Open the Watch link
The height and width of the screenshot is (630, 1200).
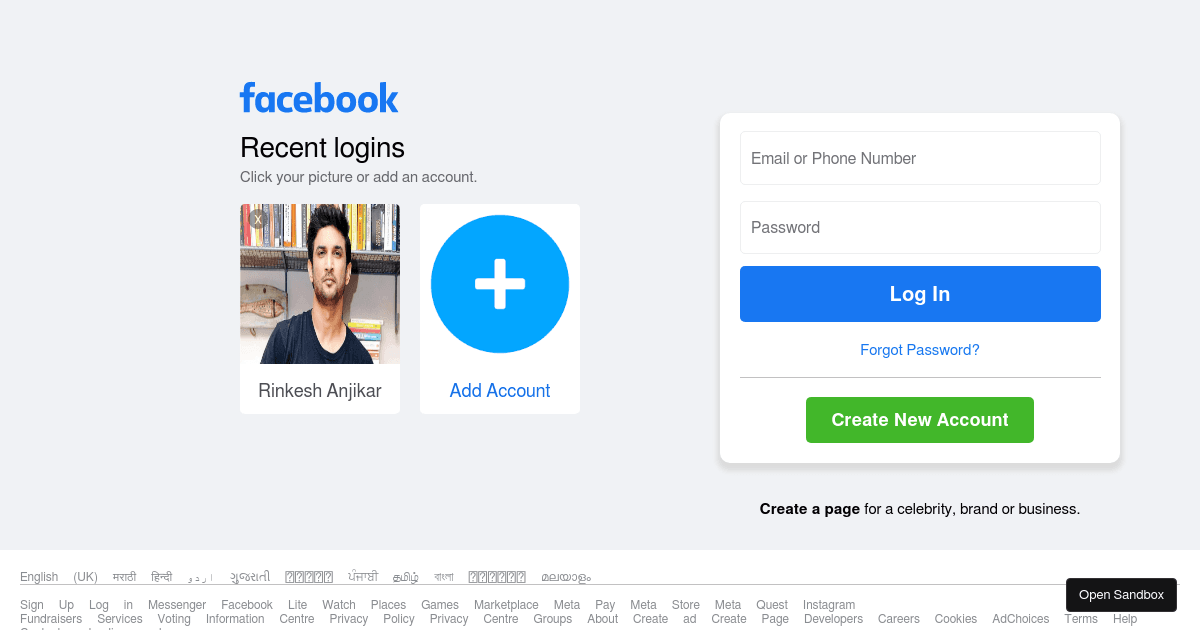pos(339,604)
